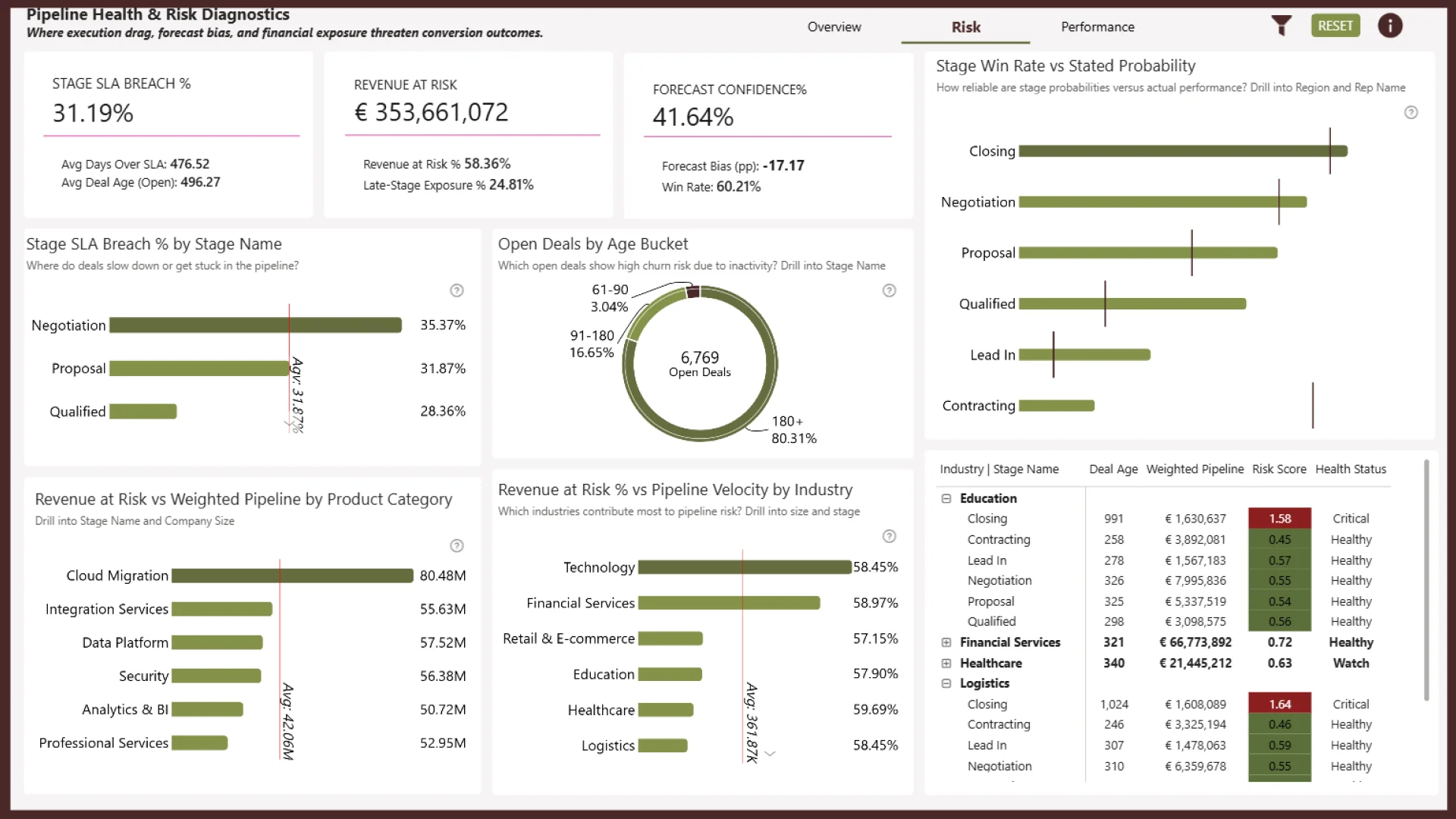Expand the Healthcare row
The width and height of the screenshot is (1456, 819).
point(946,664)
